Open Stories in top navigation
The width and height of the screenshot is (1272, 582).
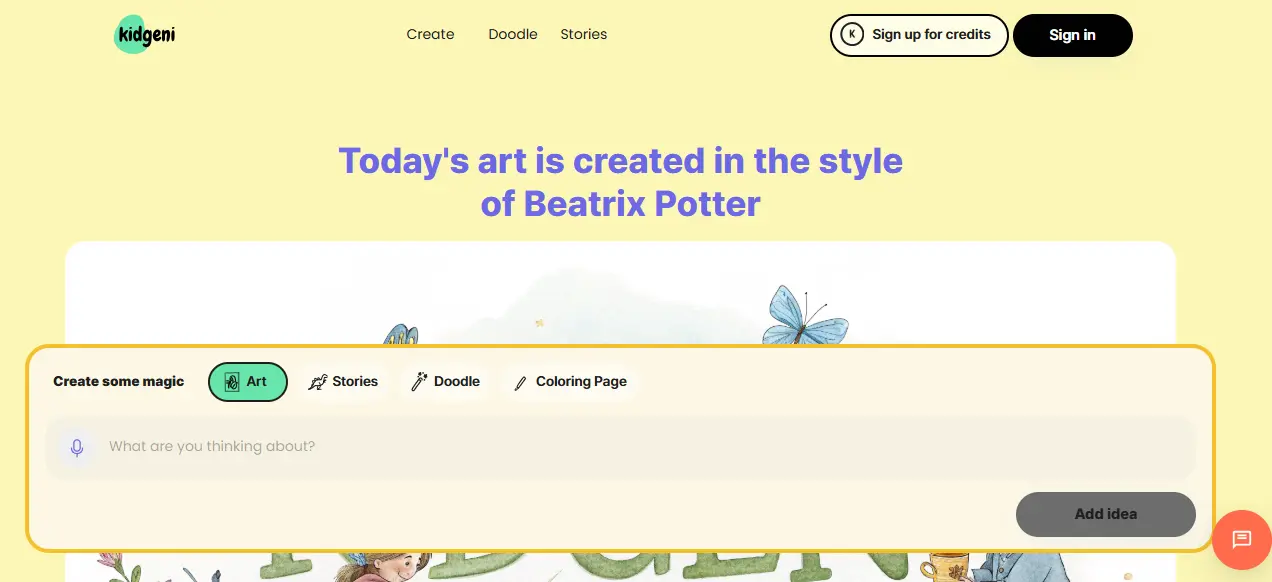pos(584,34)
